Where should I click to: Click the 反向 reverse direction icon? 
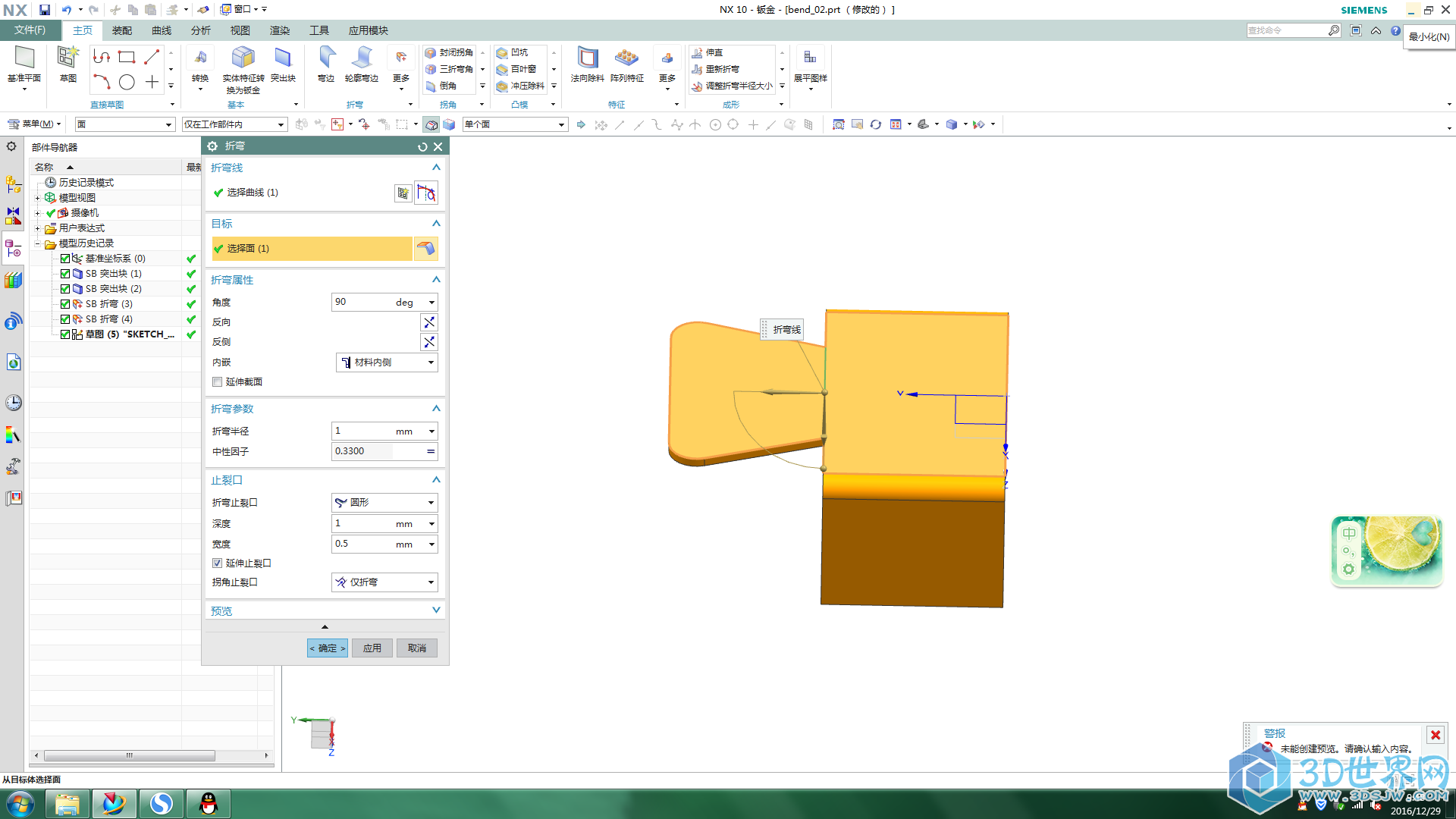[429, 322]
